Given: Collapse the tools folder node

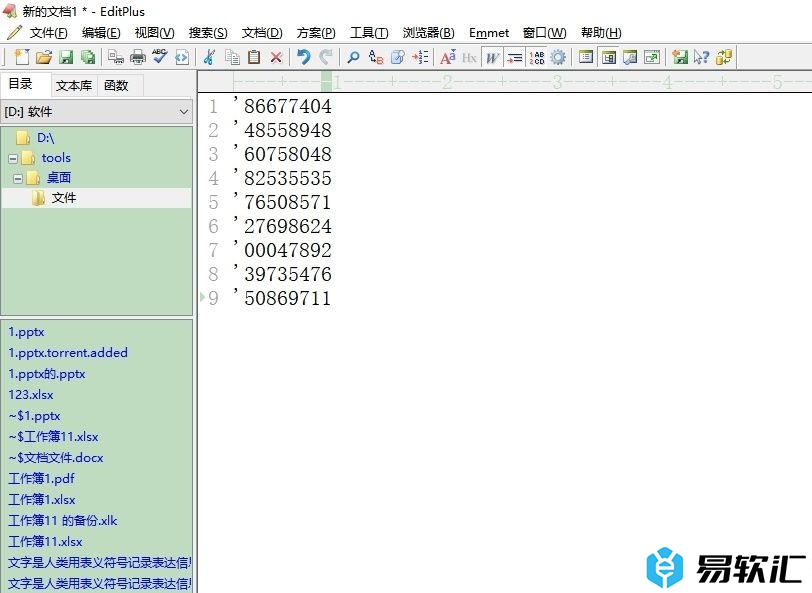Looking at the screenshot, I should click(x=13, y=158).
